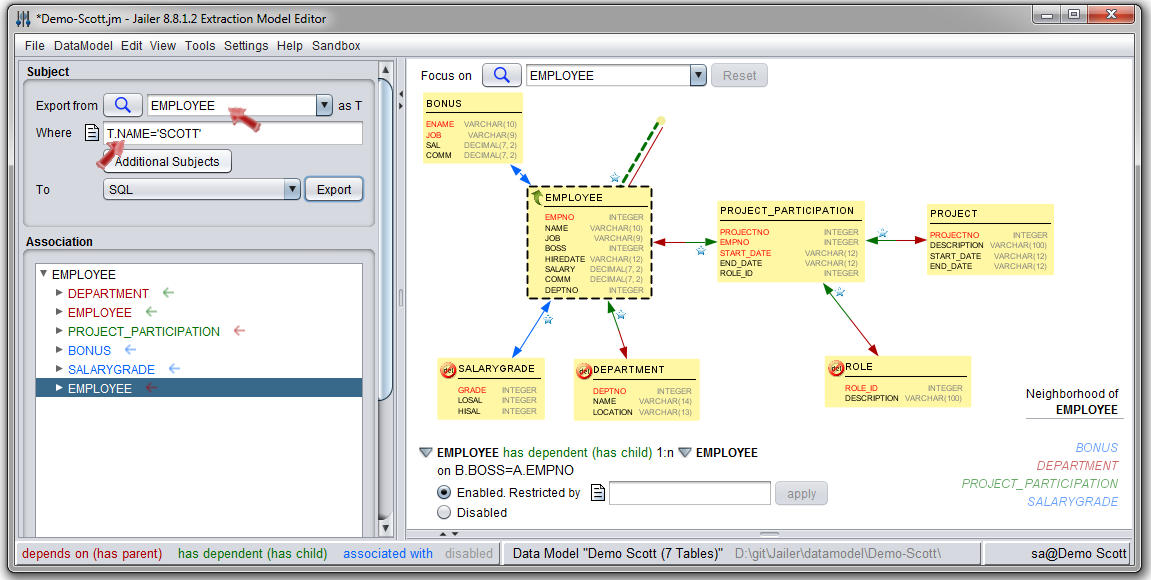Select the Enabled radio button
1151x580 pixels.
click(444, 493)
